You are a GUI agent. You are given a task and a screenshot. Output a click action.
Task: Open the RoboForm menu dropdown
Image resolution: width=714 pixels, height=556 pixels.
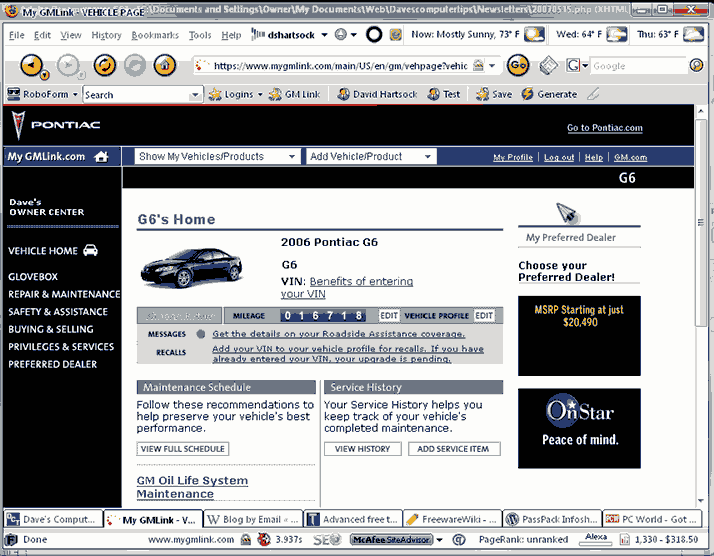tap(75, 94)
